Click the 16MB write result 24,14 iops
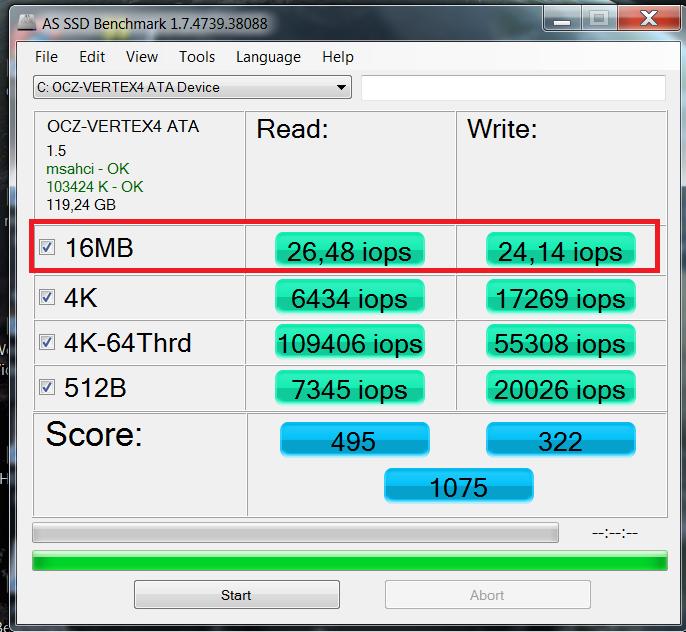This screenshot has height=632, width=686. pos(560,250)
